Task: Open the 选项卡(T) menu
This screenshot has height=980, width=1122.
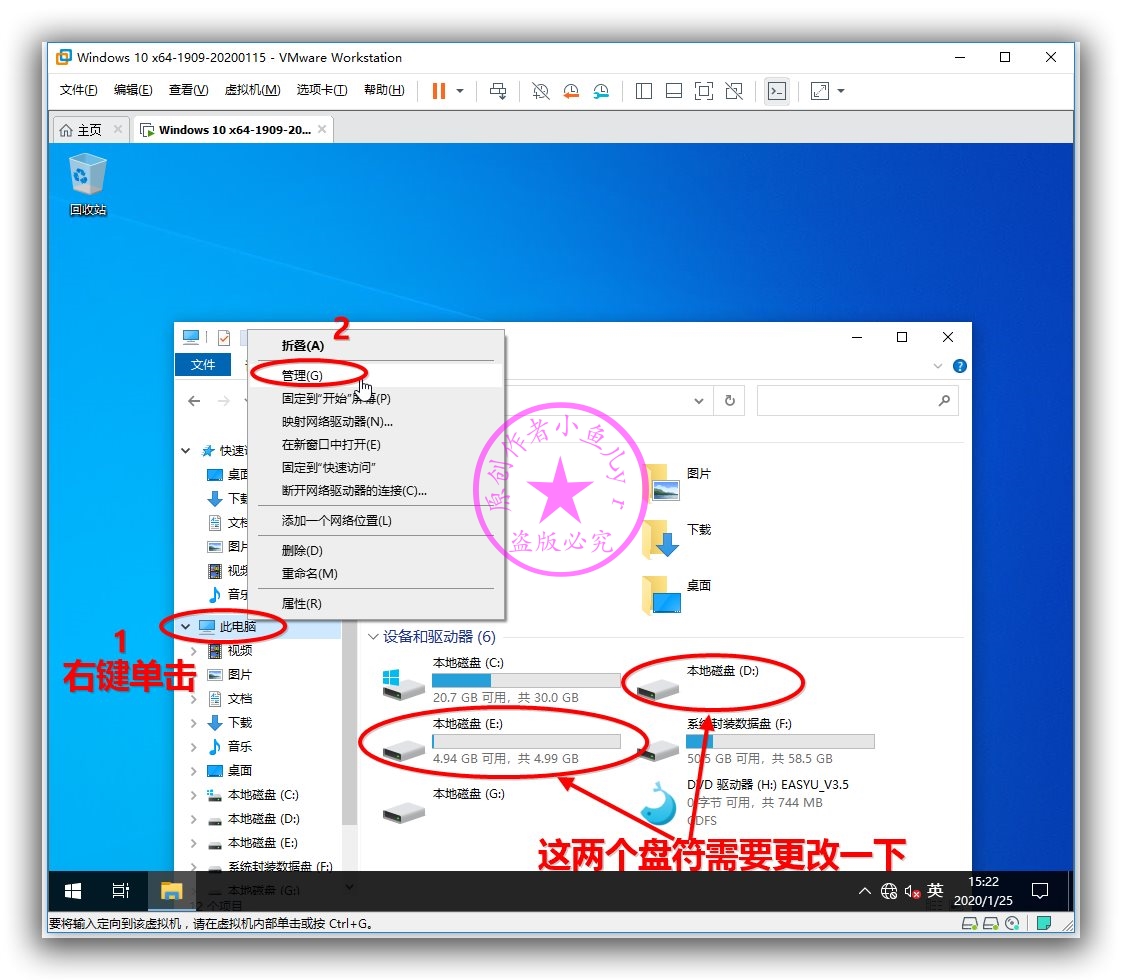Action: 321,90
